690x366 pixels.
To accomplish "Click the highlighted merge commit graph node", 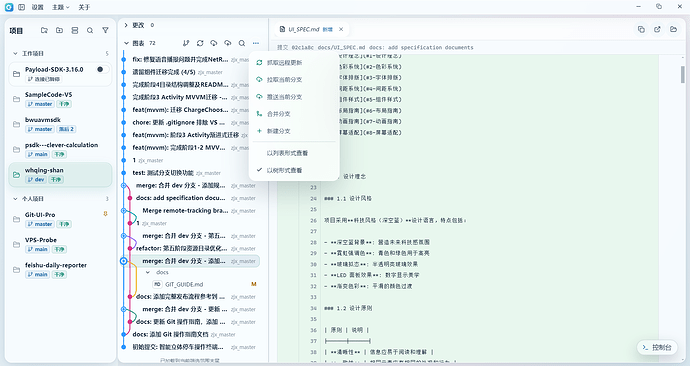I will pos(124,261).
